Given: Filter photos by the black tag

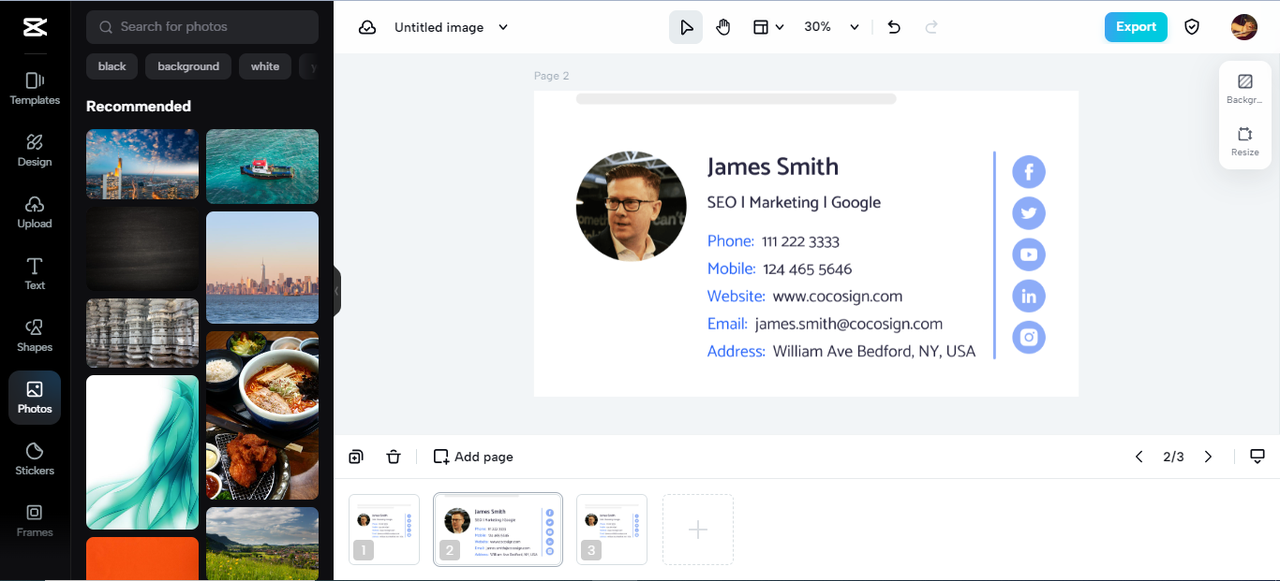Looking at the screenshot, I should click(112, 66).
